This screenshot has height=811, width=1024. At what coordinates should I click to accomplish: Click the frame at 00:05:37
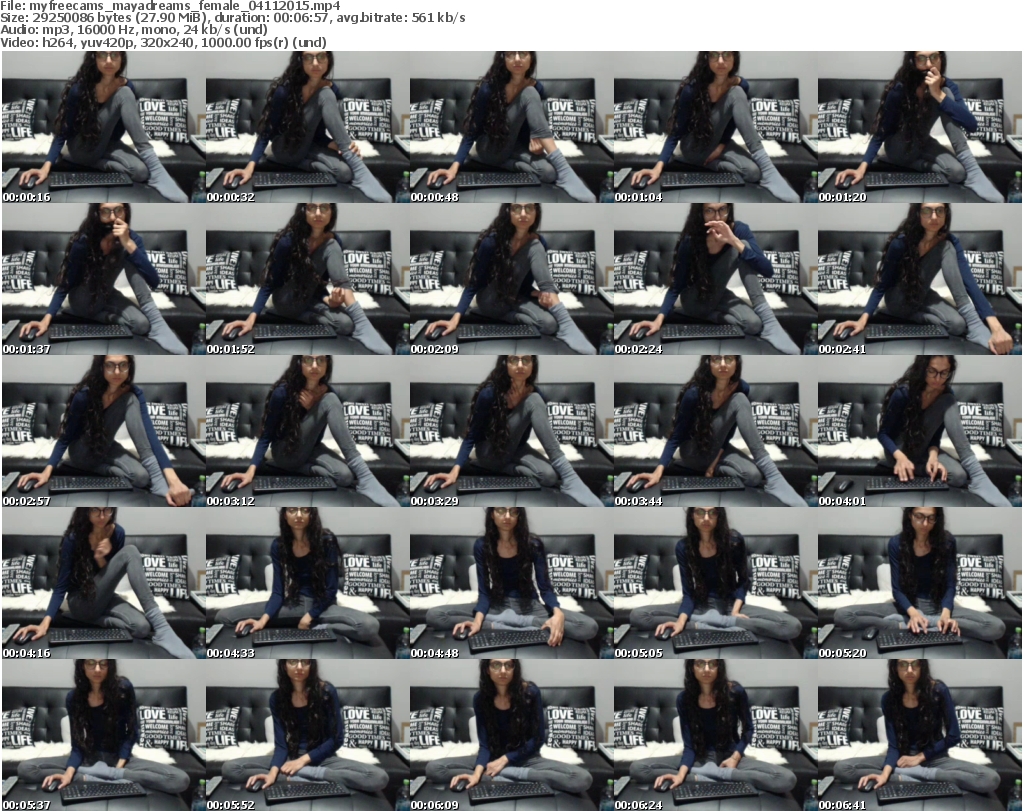pyautogui.click(x=103, y=735)
